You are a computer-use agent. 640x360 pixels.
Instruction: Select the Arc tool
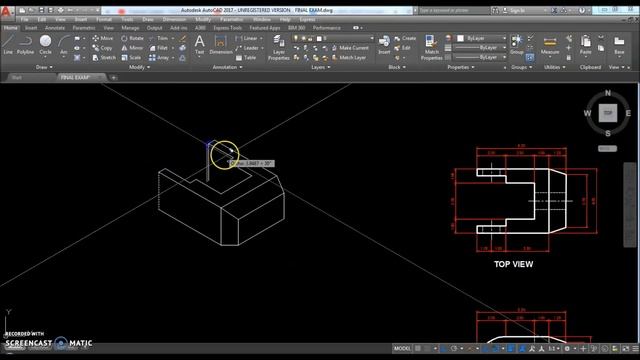pos(64,44)
